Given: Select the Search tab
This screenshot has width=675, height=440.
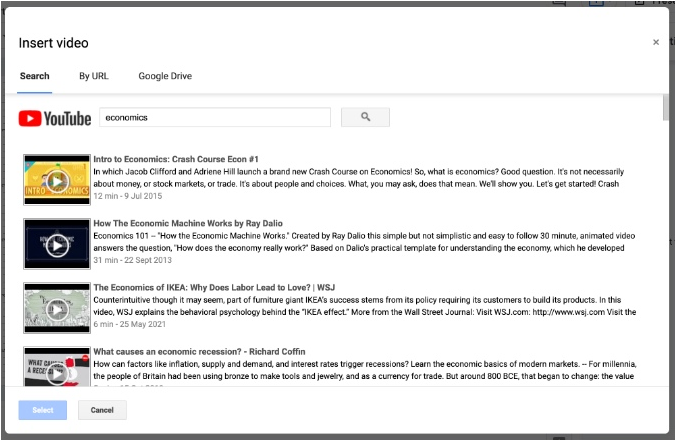Looking at the screenshot, I should point(35,76).
